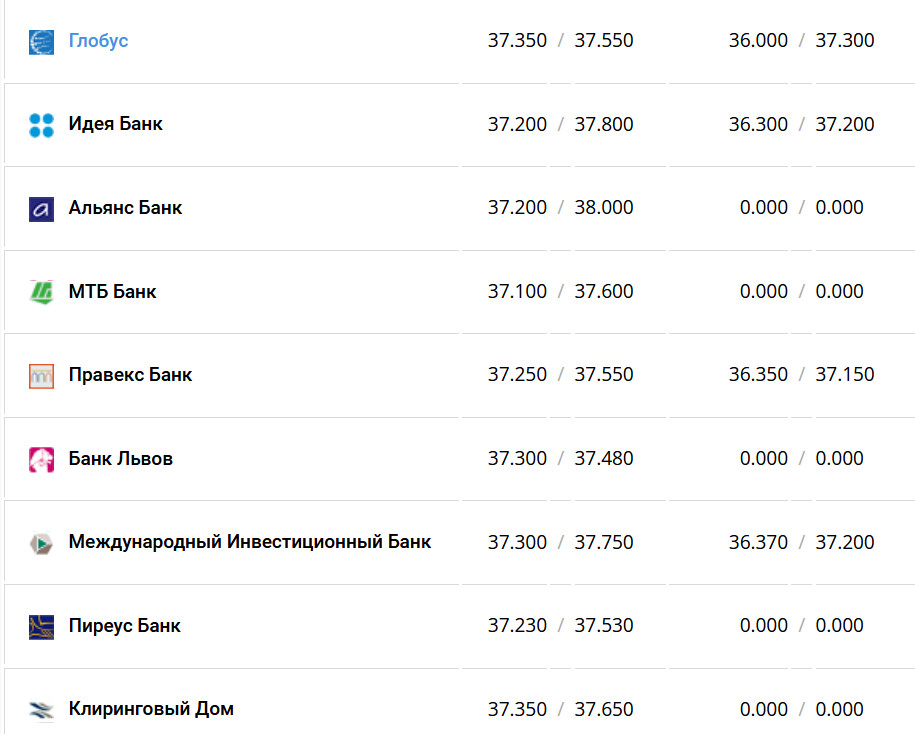Image resolution: width=915 pixels, height=734 pixels.
Task: Click the Глобус bank logo icon
Action: coord(41,42)
